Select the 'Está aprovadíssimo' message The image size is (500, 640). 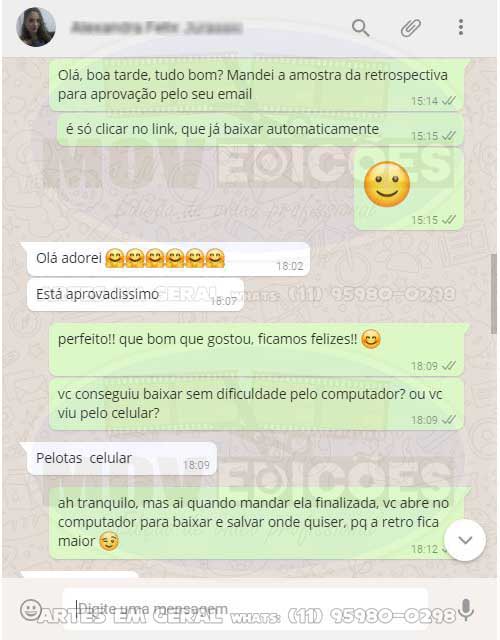click(136, 295)
